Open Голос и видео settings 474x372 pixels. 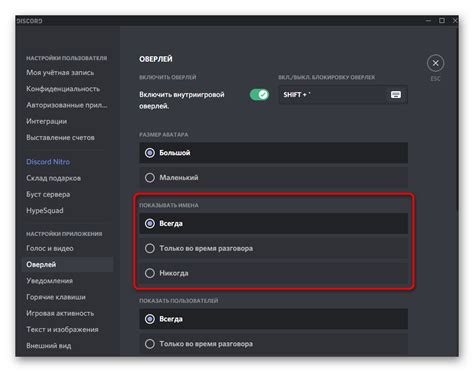click(50, 248)
